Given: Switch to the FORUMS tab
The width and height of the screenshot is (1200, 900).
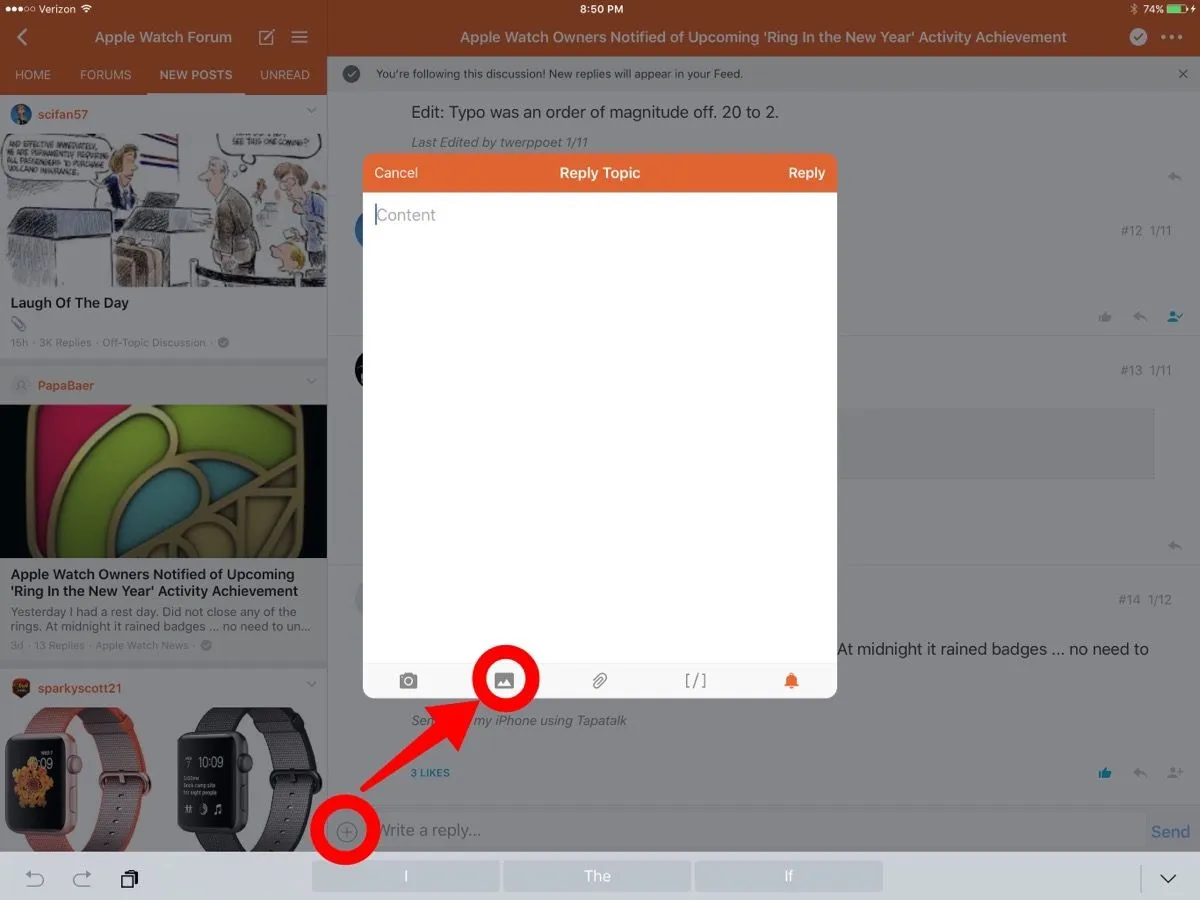Looking at the screenshot, I should point(105,75).
